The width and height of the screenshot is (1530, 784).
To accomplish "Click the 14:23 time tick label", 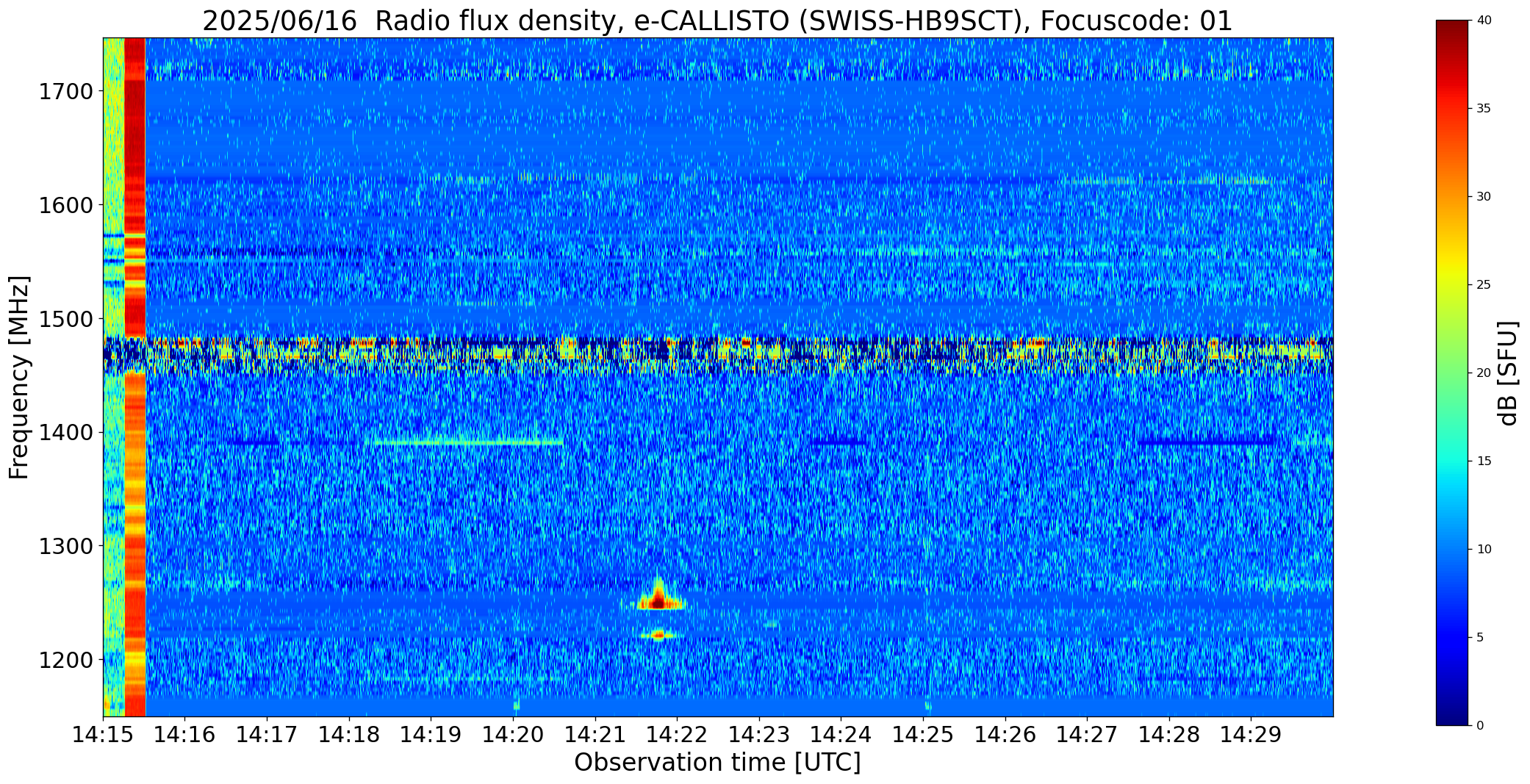I will pos(759,734).
